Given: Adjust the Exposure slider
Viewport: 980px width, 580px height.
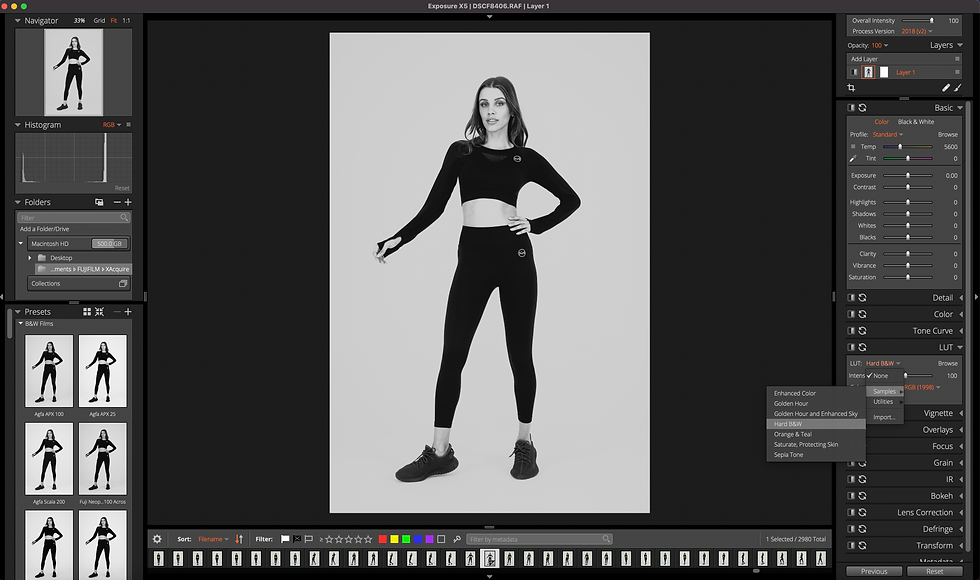Looking at the screenshot, I should coord(908,176).
